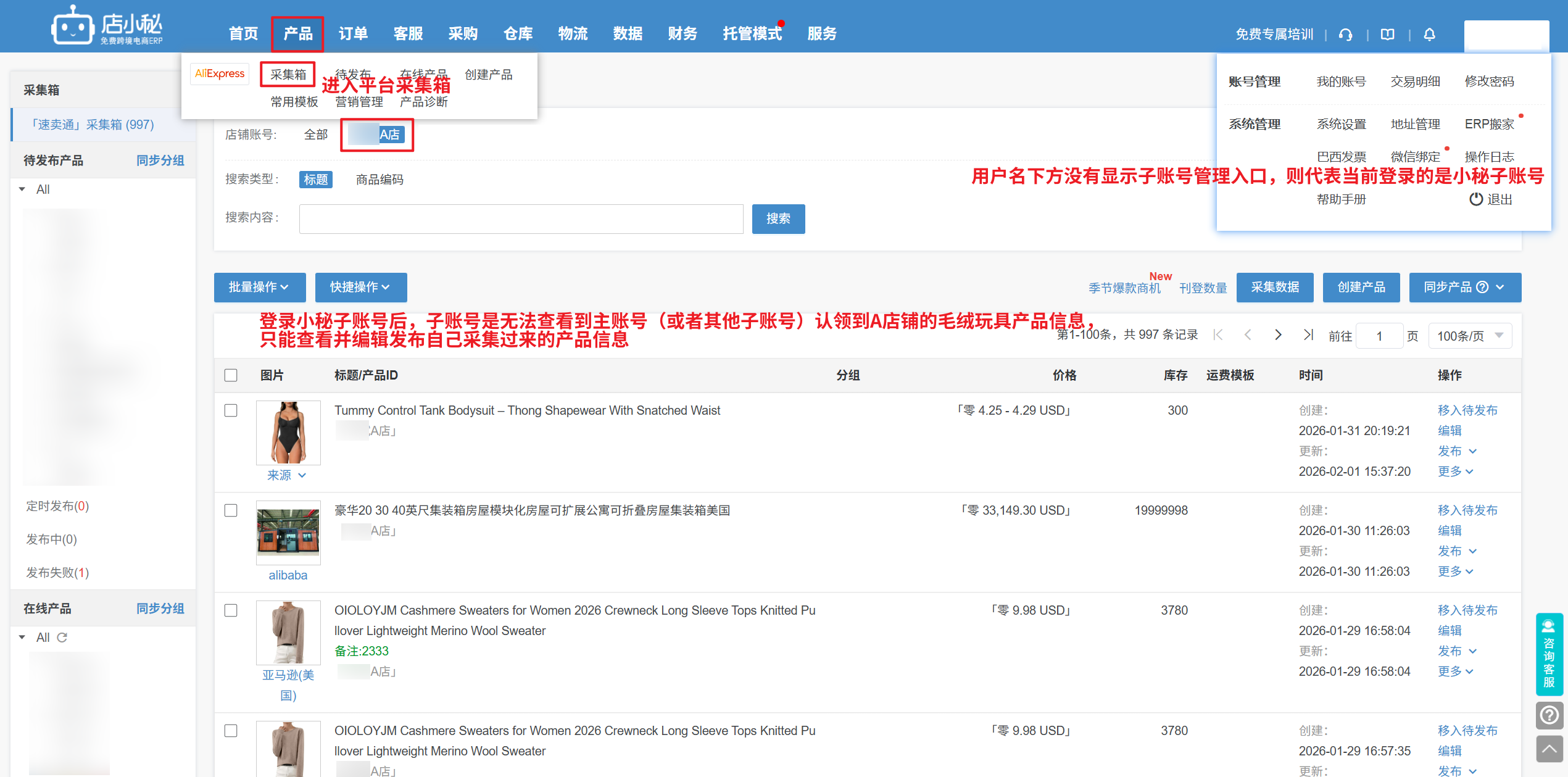Click the 搜索内容 input field
This screenshot has height=777, width=1568.
(x=521, y=218)
